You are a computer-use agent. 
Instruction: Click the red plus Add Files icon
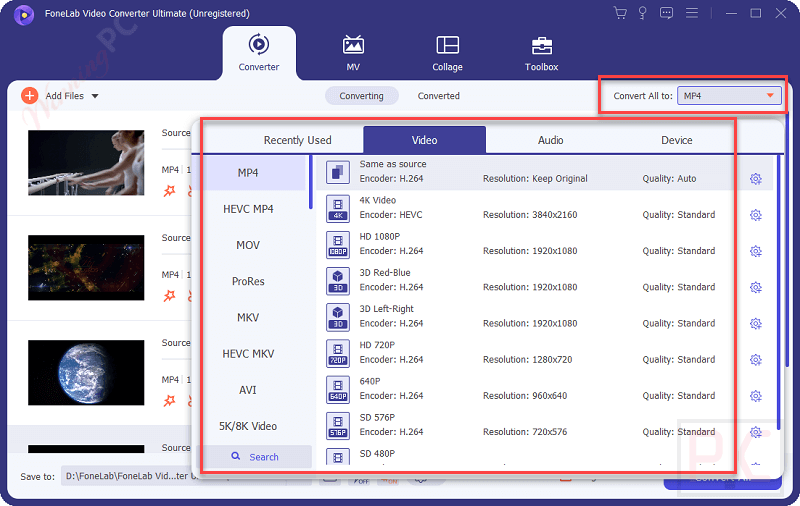(30, 96)
